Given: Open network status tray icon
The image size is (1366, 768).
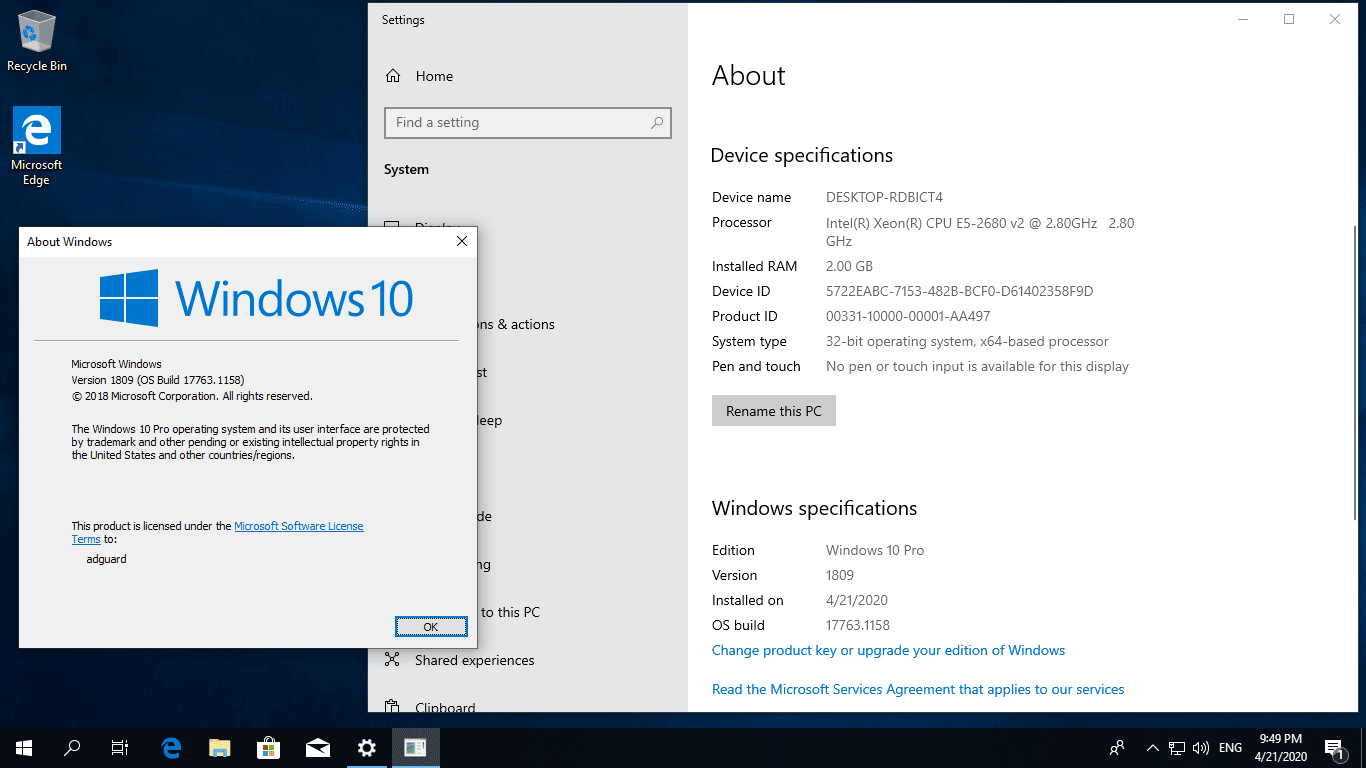Looking at the screenshot, I should coord(1177,748).
